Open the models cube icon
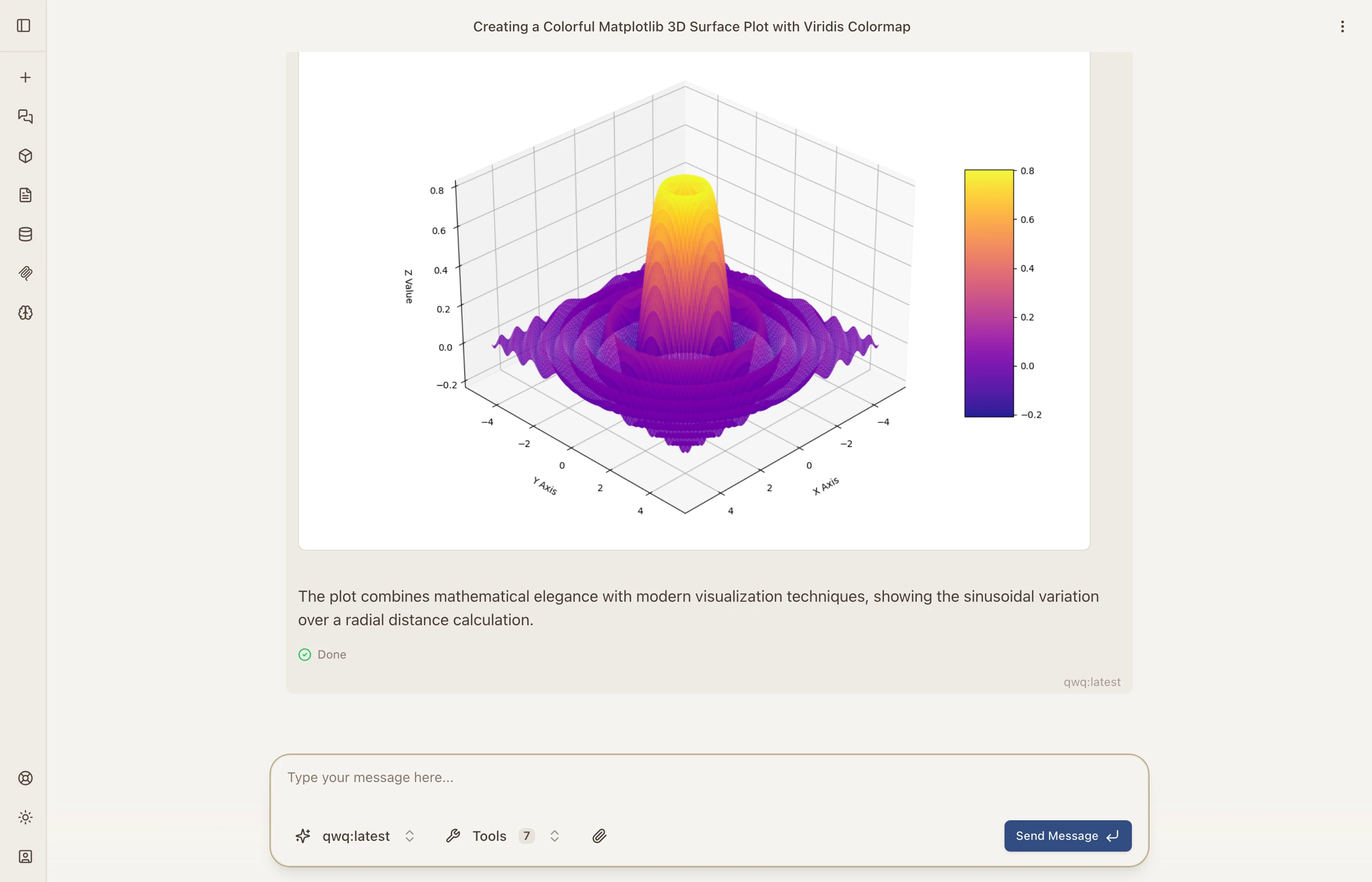Image resolution: width=1372 pixels, height=882 pixels. 25,156
